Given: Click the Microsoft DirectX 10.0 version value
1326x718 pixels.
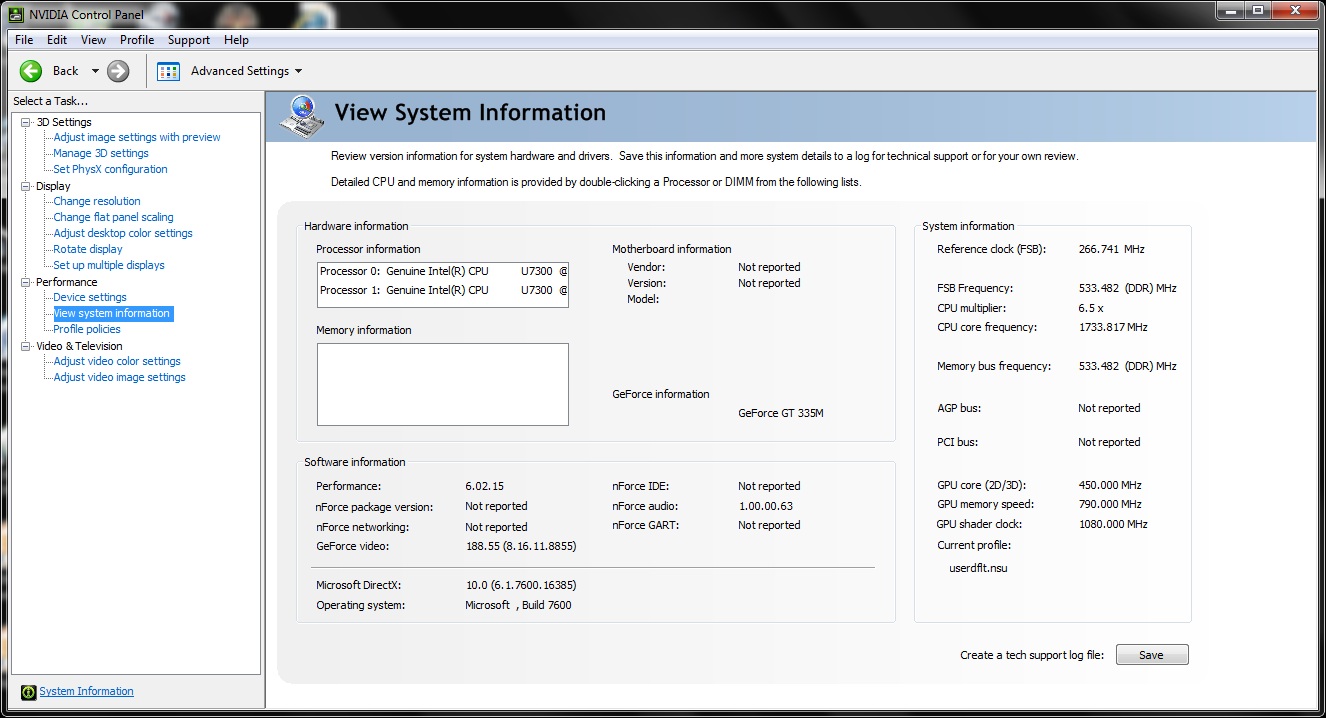Looking at the screenshot, I should pyautogui.click(x=521, y=585).
